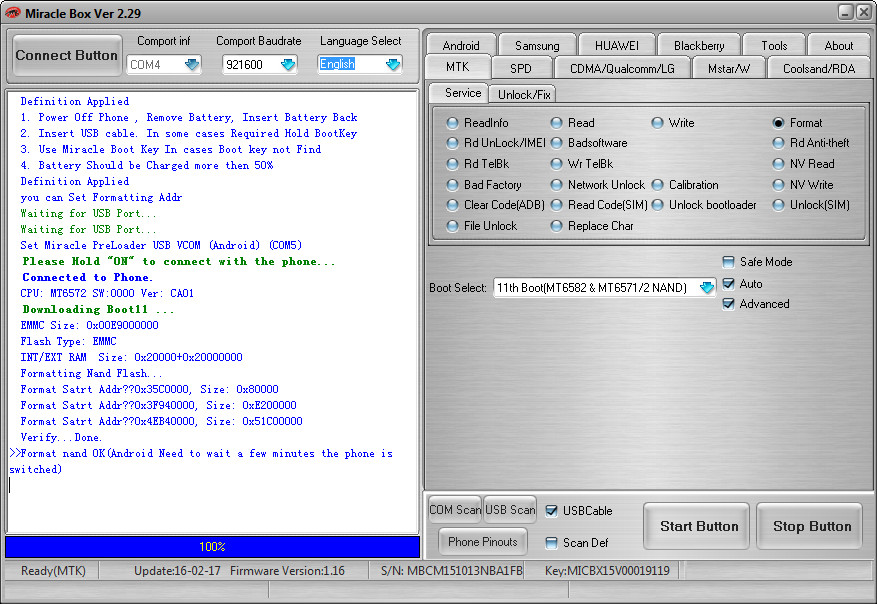Select the NV Write option
The height and width of the screenshot is (604, 877).
pos(803,185)
